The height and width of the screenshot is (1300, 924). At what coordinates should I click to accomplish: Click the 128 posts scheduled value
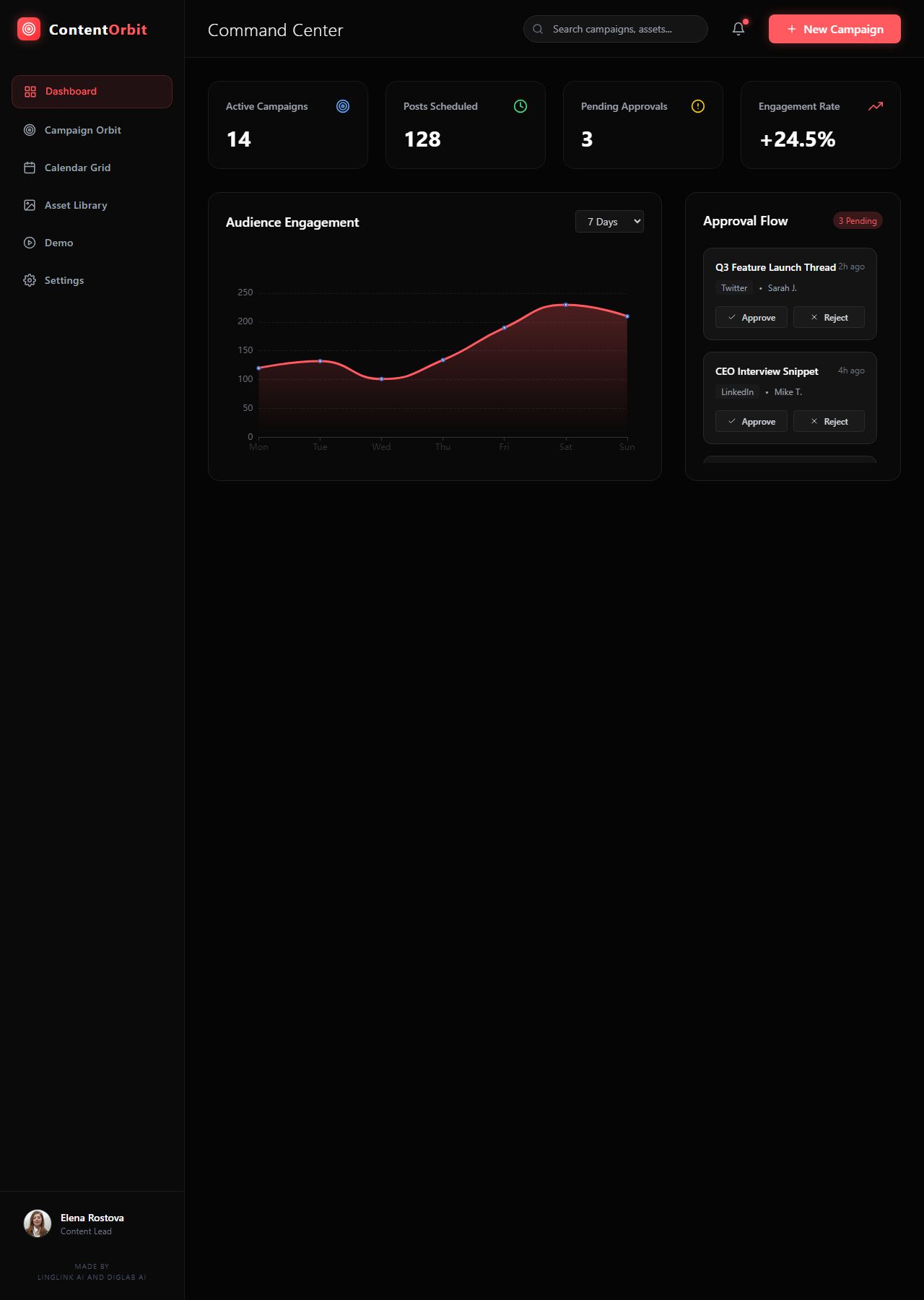pos(422,139)
